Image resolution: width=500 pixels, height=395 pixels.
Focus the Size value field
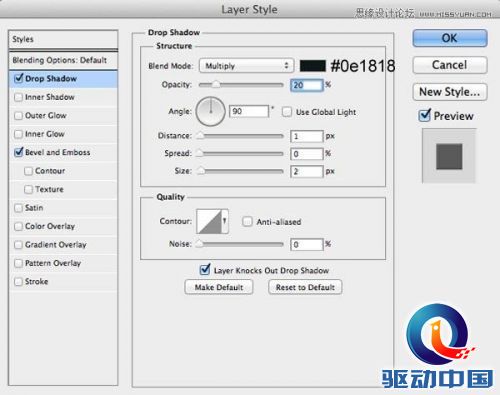click(x=307, y=171)
